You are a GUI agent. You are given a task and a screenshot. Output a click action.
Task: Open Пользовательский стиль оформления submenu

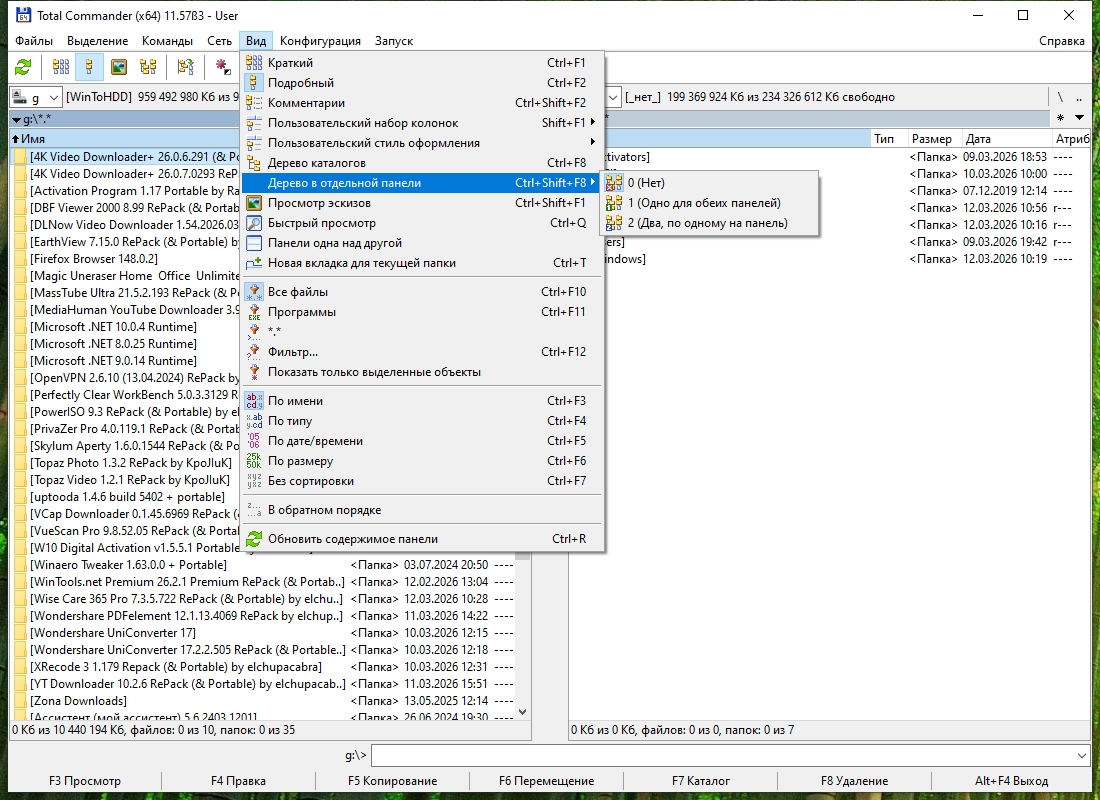point(422,142)
